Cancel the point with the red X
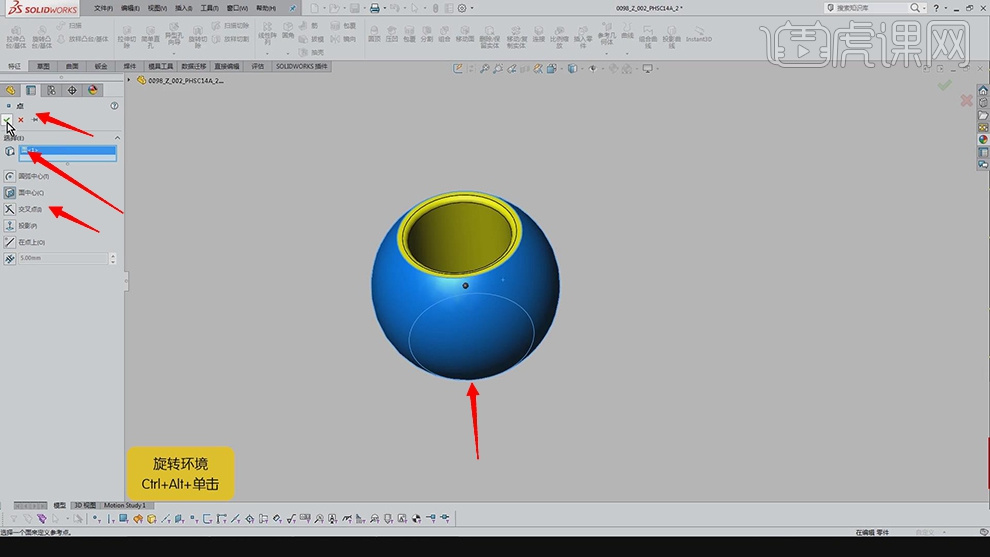The image size is (990, 557). 21,119
